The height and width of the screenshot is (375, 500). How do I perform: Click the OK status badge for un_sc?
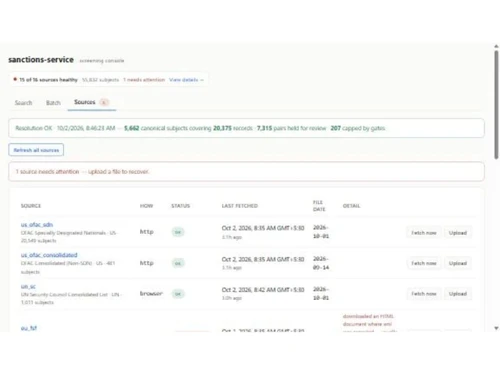178,294
